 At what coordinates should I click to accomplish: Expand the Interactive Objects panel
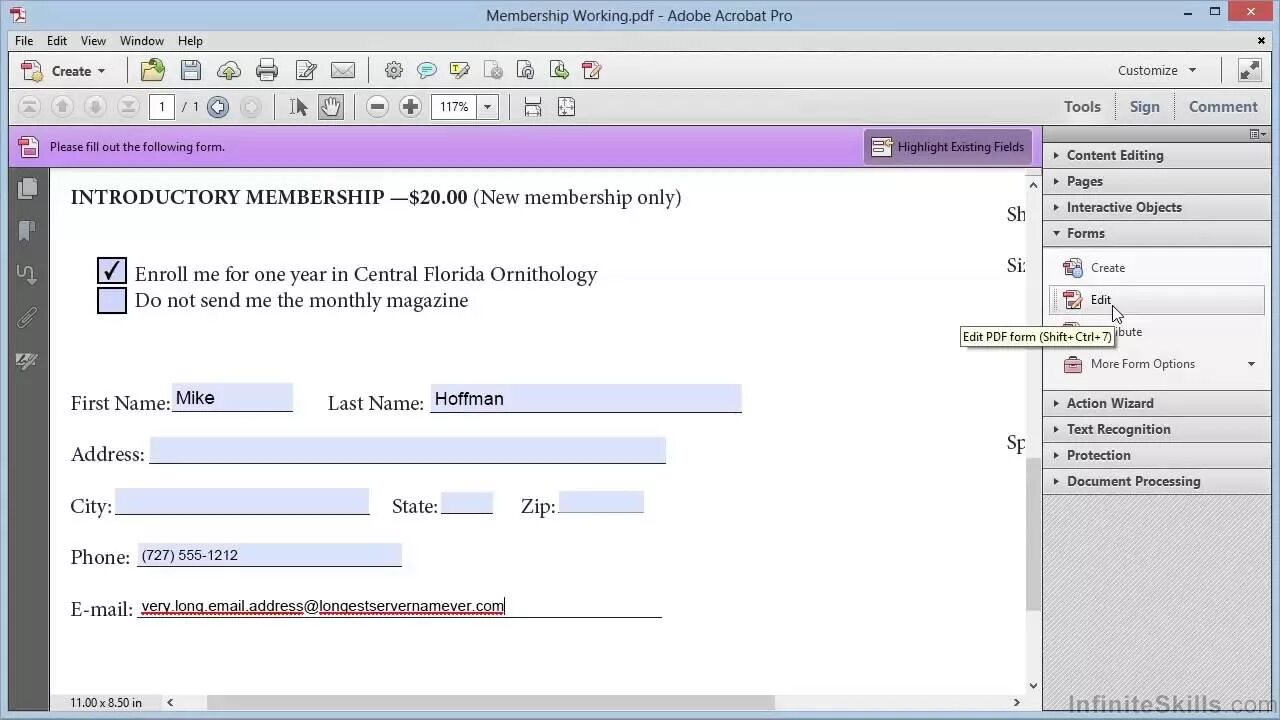click(x=1157, y=207)
